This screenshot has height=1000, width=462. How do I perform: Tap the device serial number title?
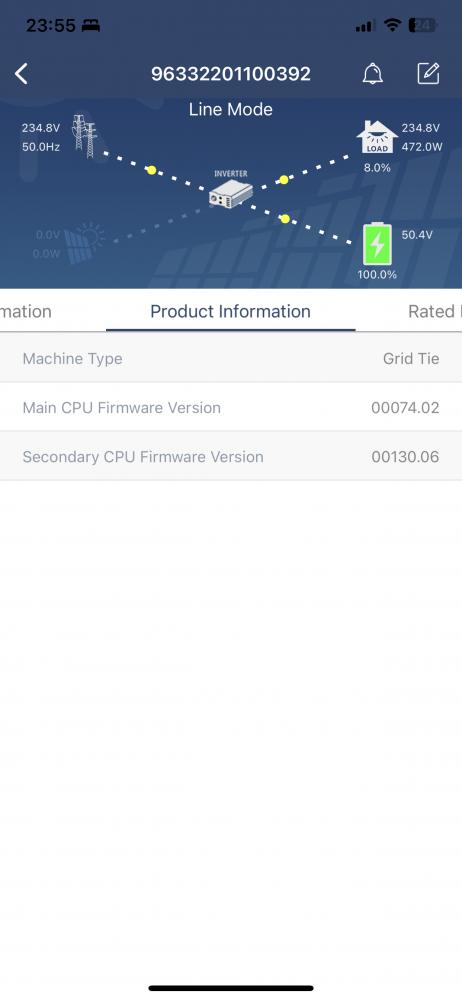coord(231,74)
